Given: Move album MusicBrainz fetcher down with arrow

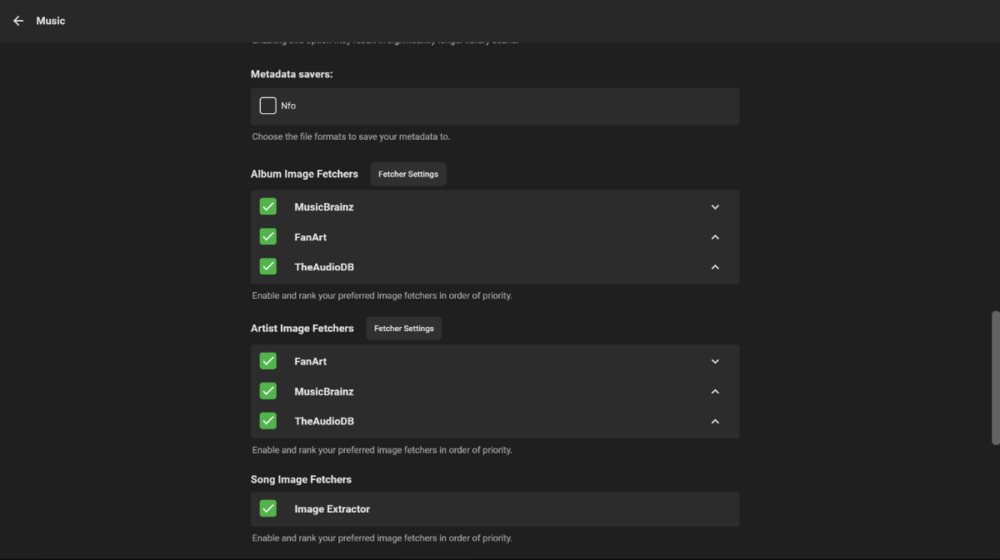Looking at the screenshot, I should [715, 207].
